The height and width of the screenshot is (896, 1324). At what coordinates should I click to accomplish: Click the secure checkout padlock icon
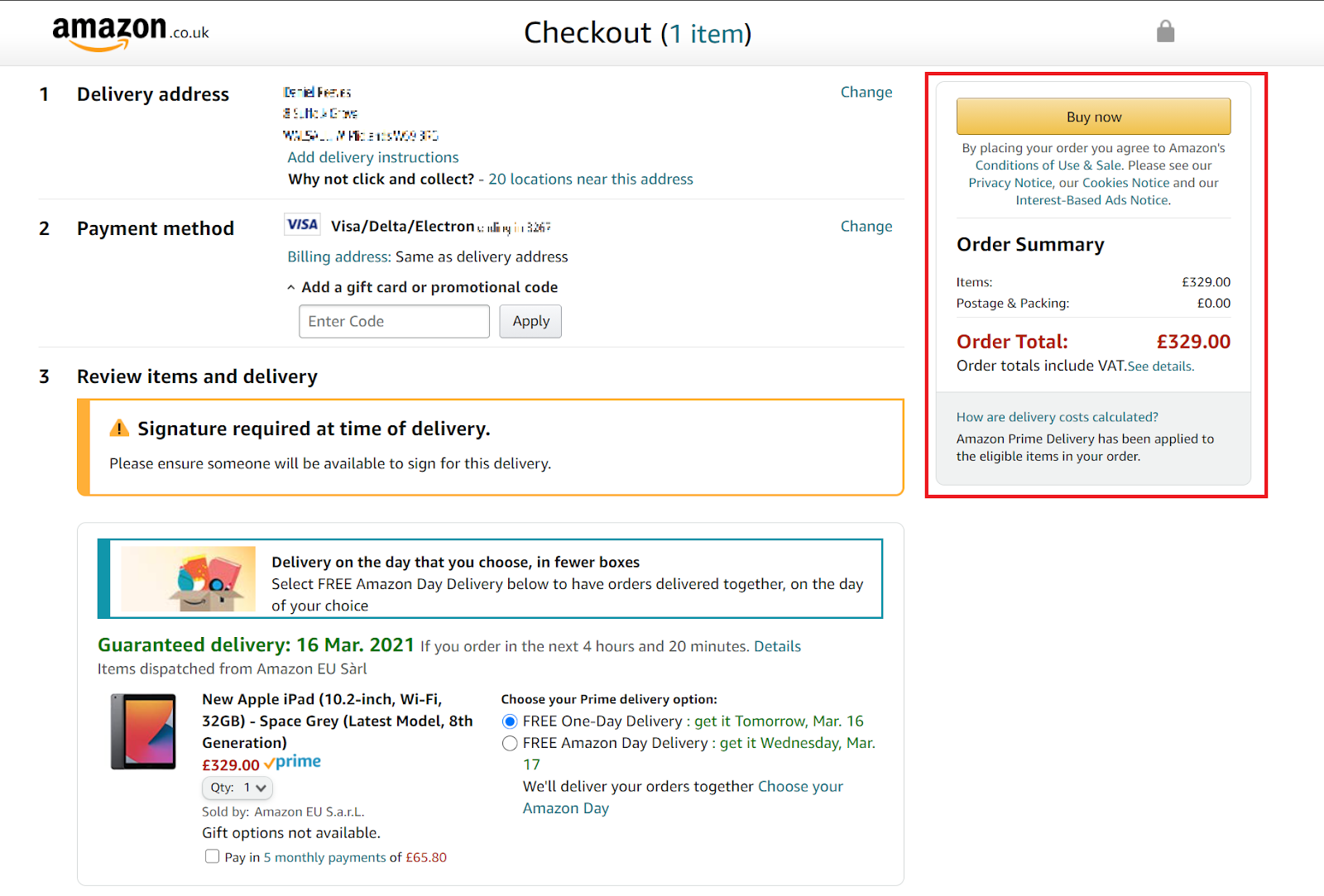1165,31
